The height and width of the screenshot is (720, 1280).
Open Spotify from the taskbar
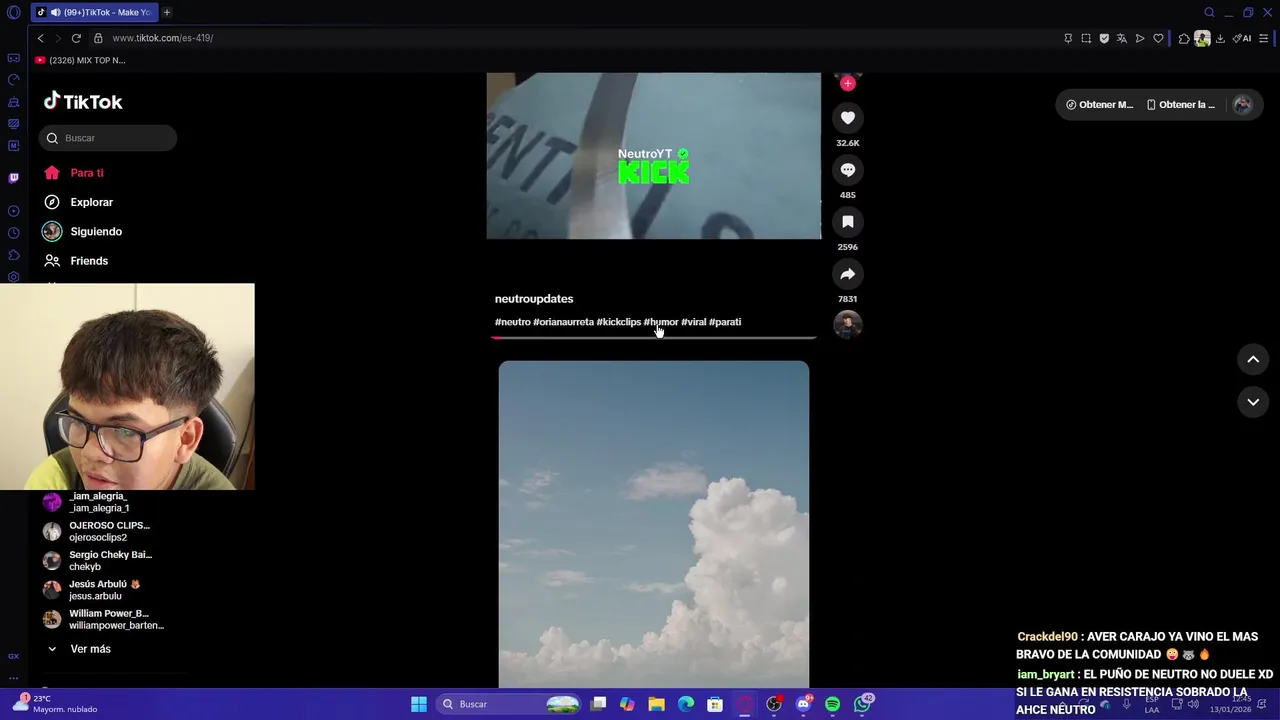click(x=832, y=704)
